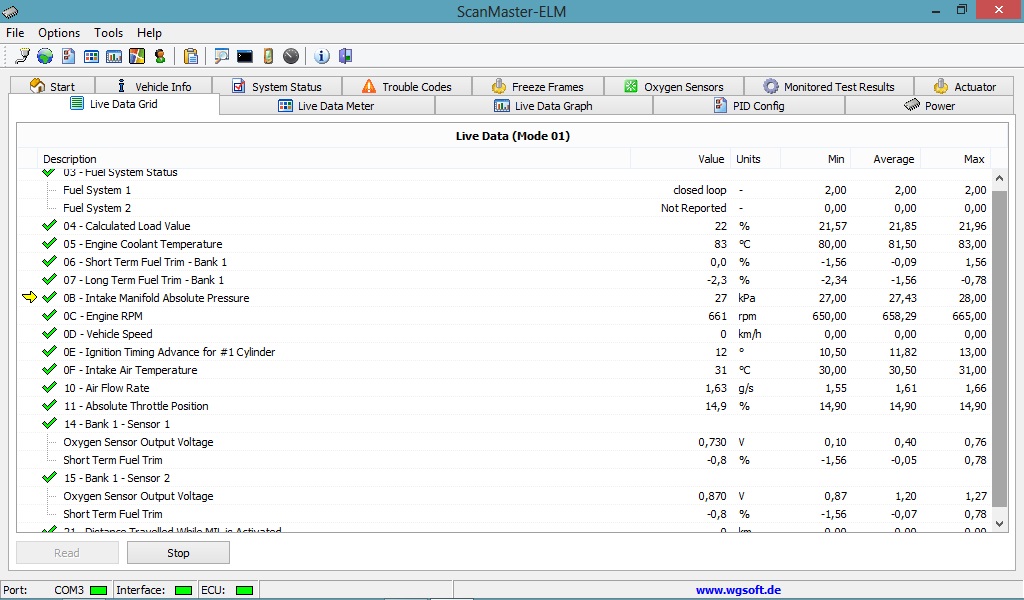The height and width of the screenshot is (600, 1024).
Task: Click the green Interface status light
Action: (184, 590)
